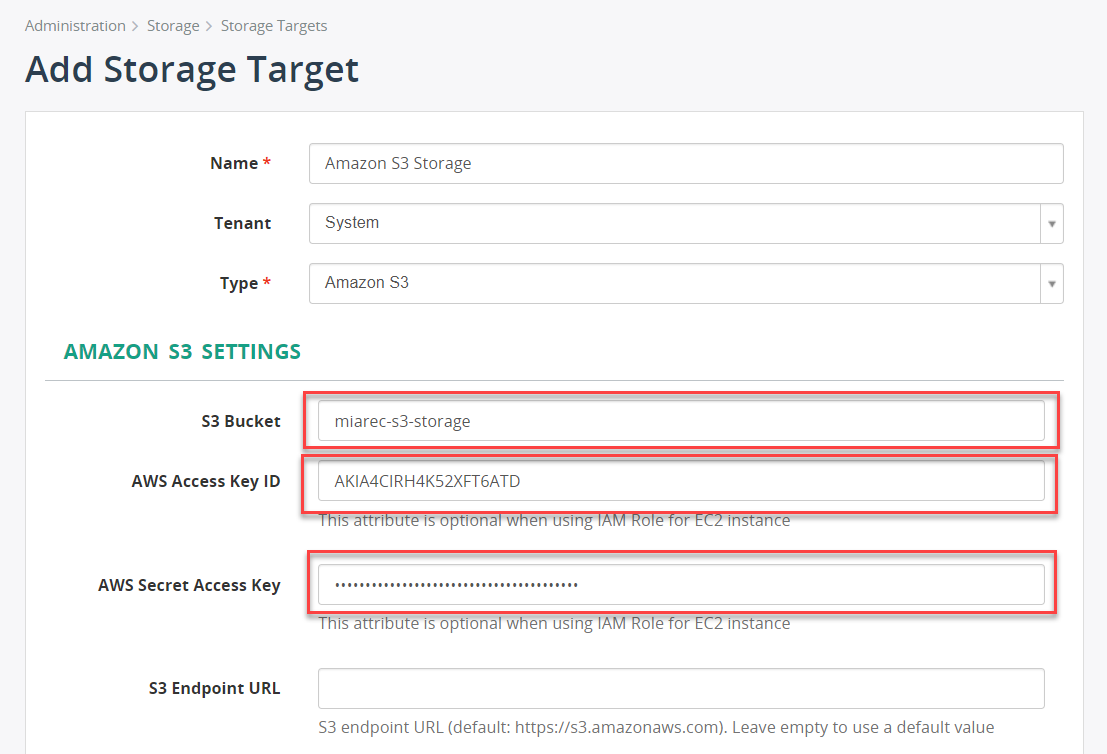Screen dimensions: 1107x754
Task: Expand the Tenant dropdown arrow
Action: pyautogui.click(x=1051, y=224)
